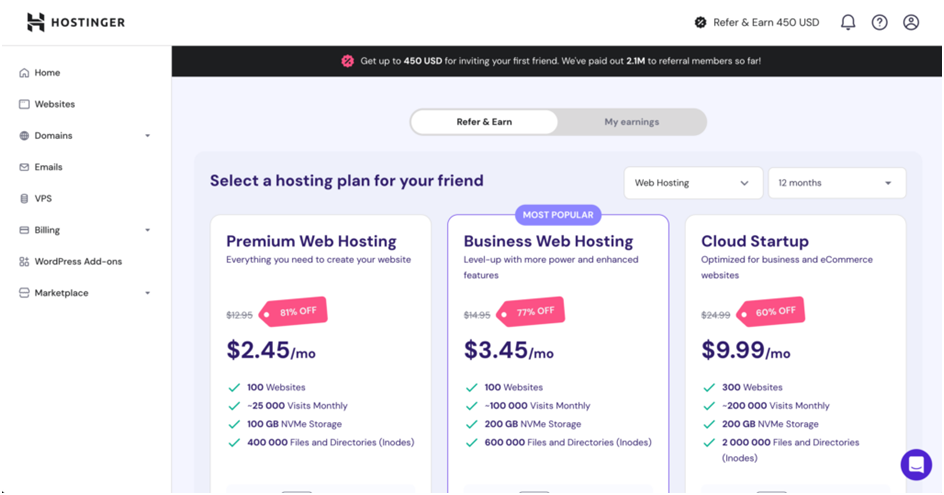The height and width of the screenshot is (495, 944).
Task: Expand the Billing sidebar menu
Action: pyautogui.click(x=147, y=230)
